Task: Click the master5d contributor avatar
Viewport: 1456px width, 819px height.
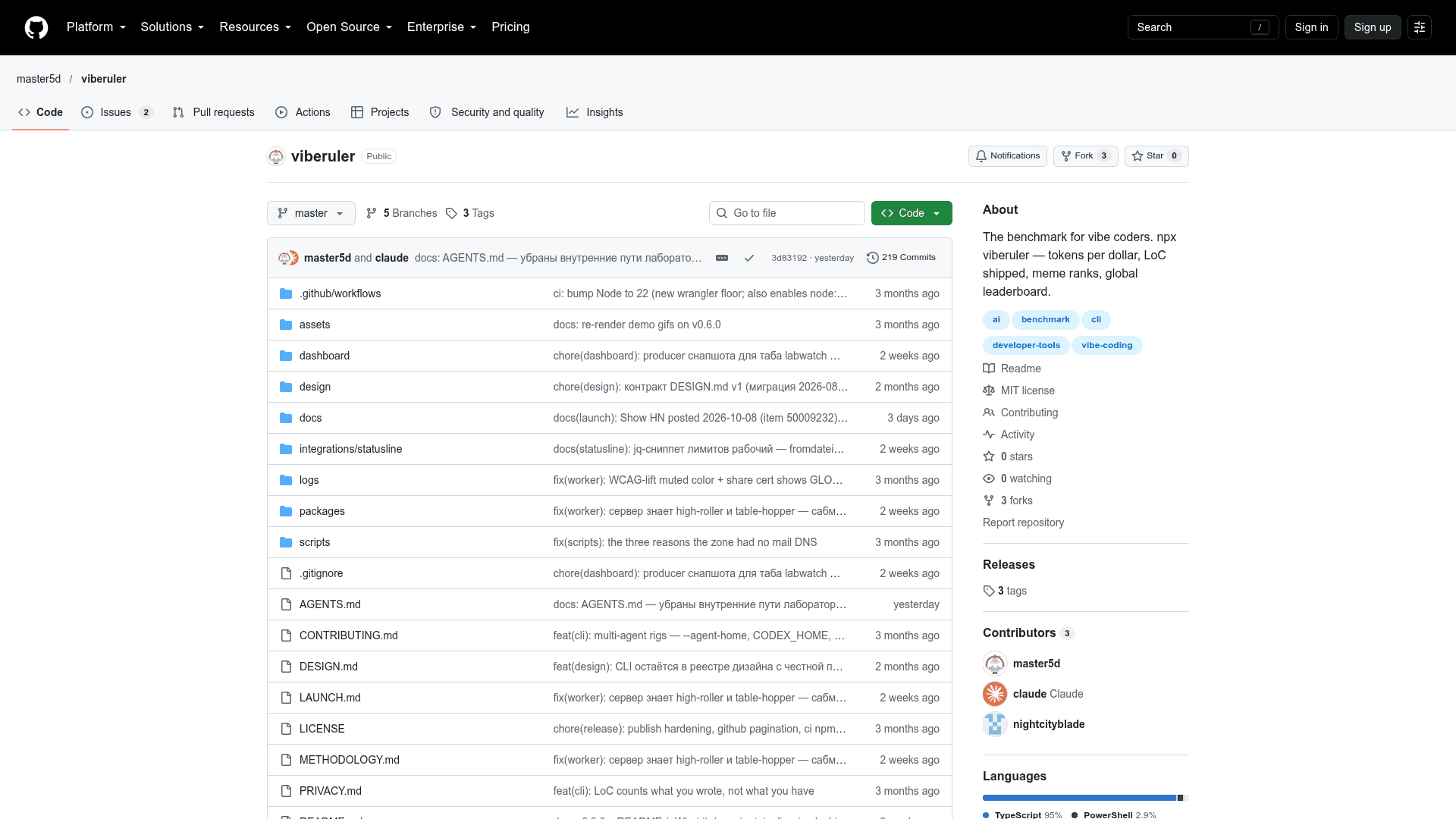Action: click(x=995, y=664)
